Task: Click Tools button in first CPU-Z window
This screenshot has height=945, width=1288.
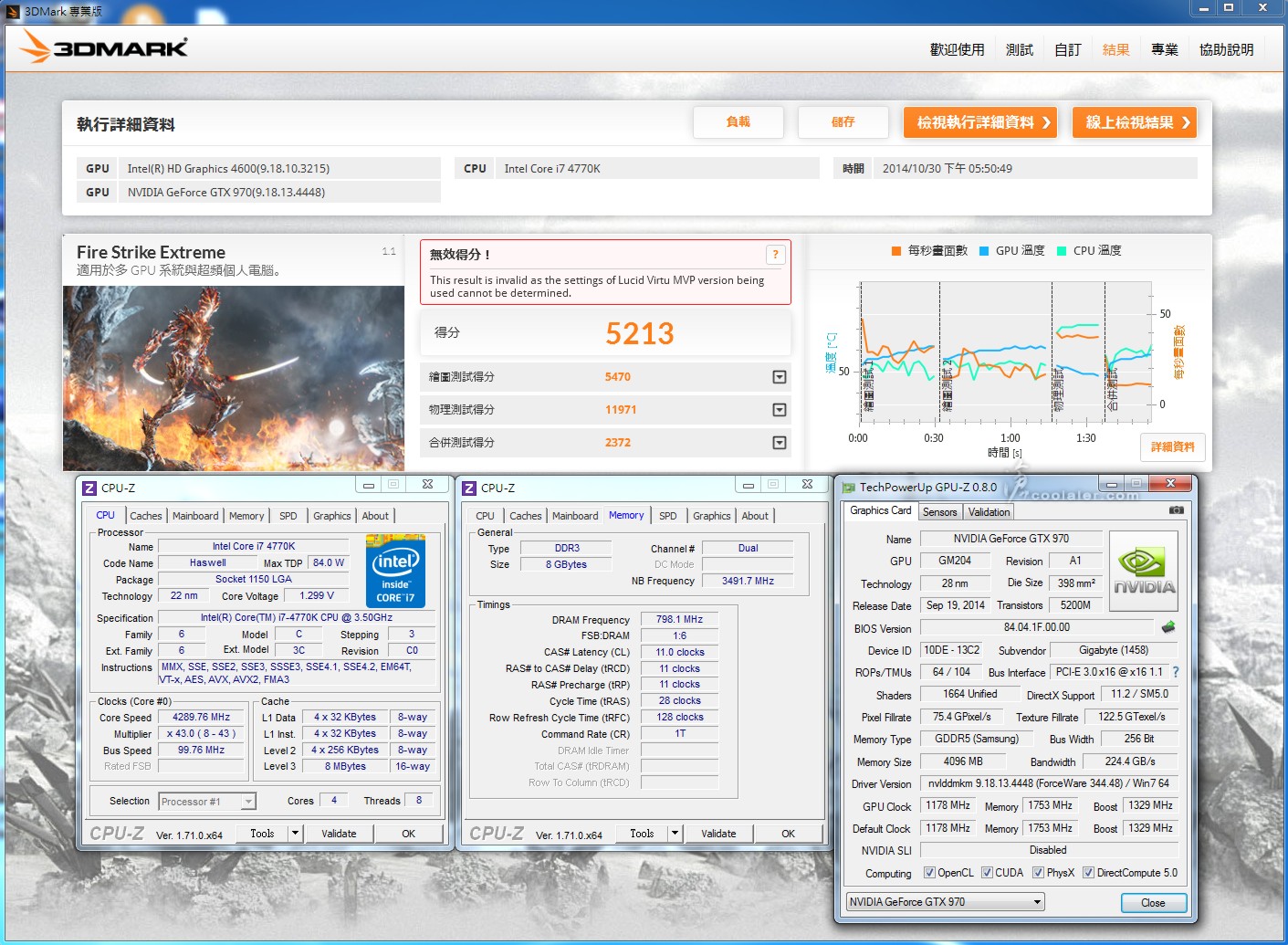Action: (x=262, y=834)
